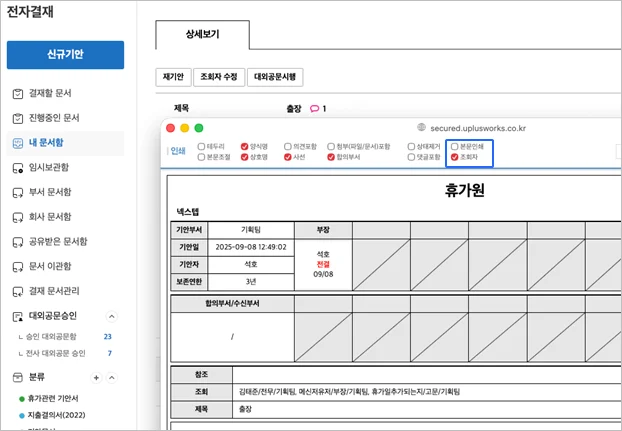Click the 조회자 수정 button
Viewport: 622px width, 431px height.
[x=218, y=77]
